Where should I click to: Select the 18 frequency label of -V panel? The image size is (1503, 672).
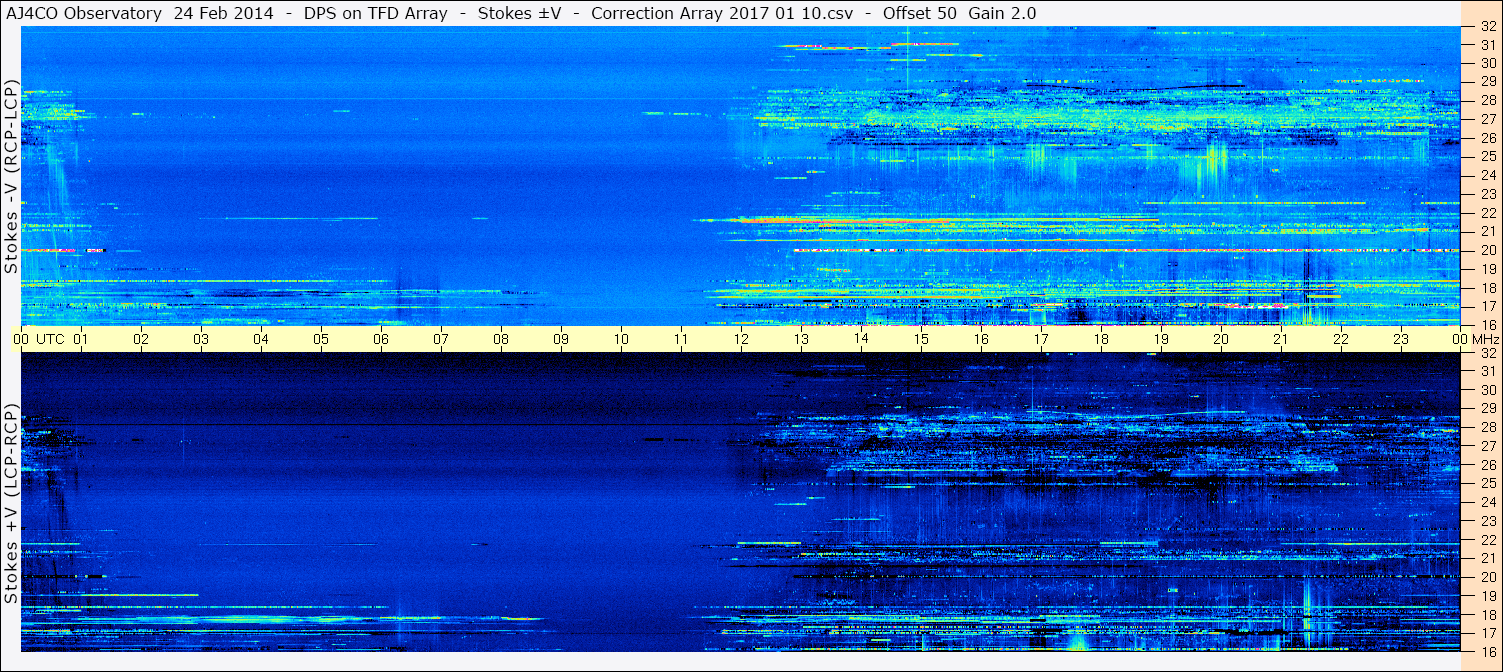[1488, 288]
